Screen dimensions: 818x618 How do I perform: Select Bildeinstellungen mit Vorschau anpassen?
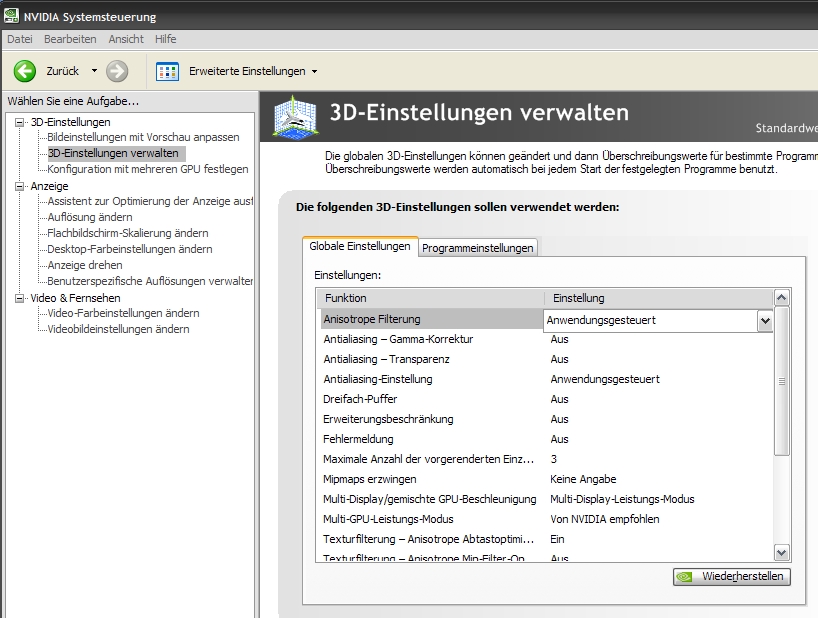coord(143,137)
